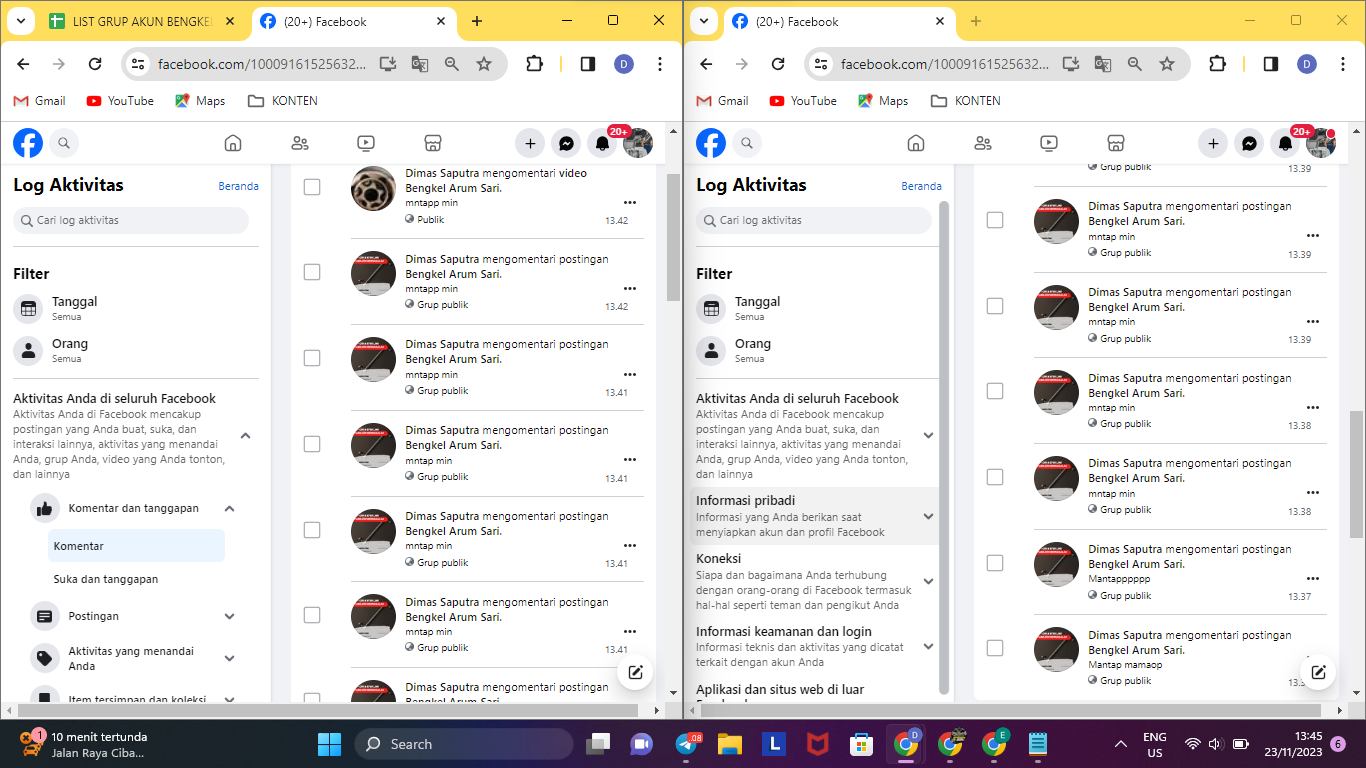Open Gmail bookmark in right Chrome window
Screen dimensions: 1366x768
pos(722,101)
